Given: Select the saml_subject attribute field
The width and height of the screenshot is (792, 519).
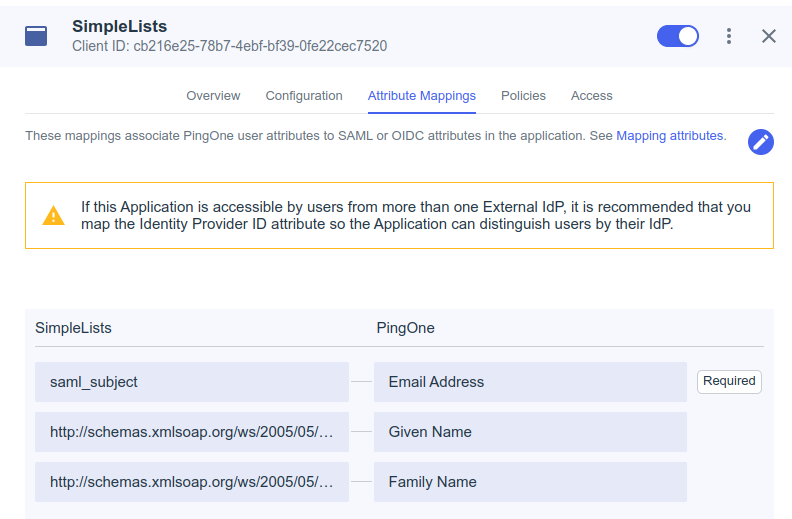Looking at the screenshot, I should click(192, 382).
